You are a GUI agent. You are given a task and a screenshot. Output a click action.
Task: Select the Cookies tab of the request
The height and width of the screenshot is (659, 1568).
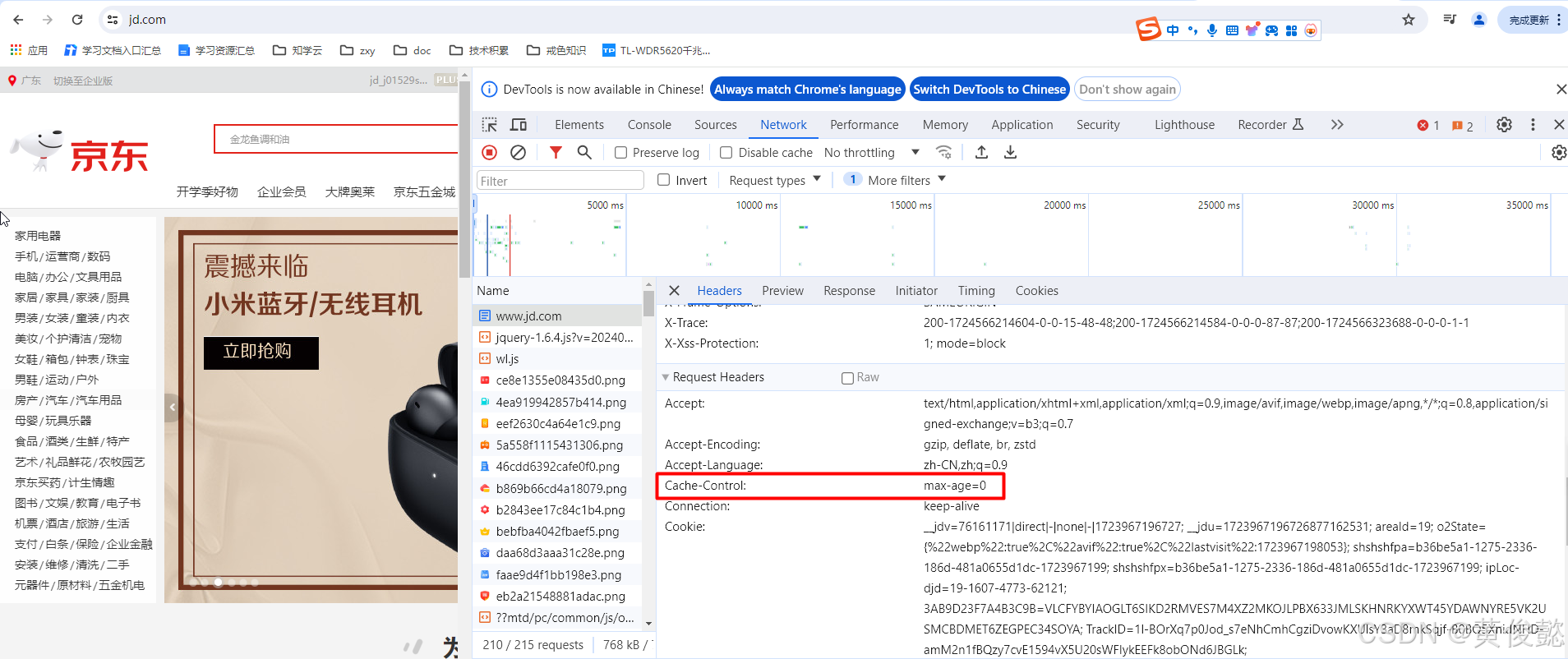click(1036, 291)
